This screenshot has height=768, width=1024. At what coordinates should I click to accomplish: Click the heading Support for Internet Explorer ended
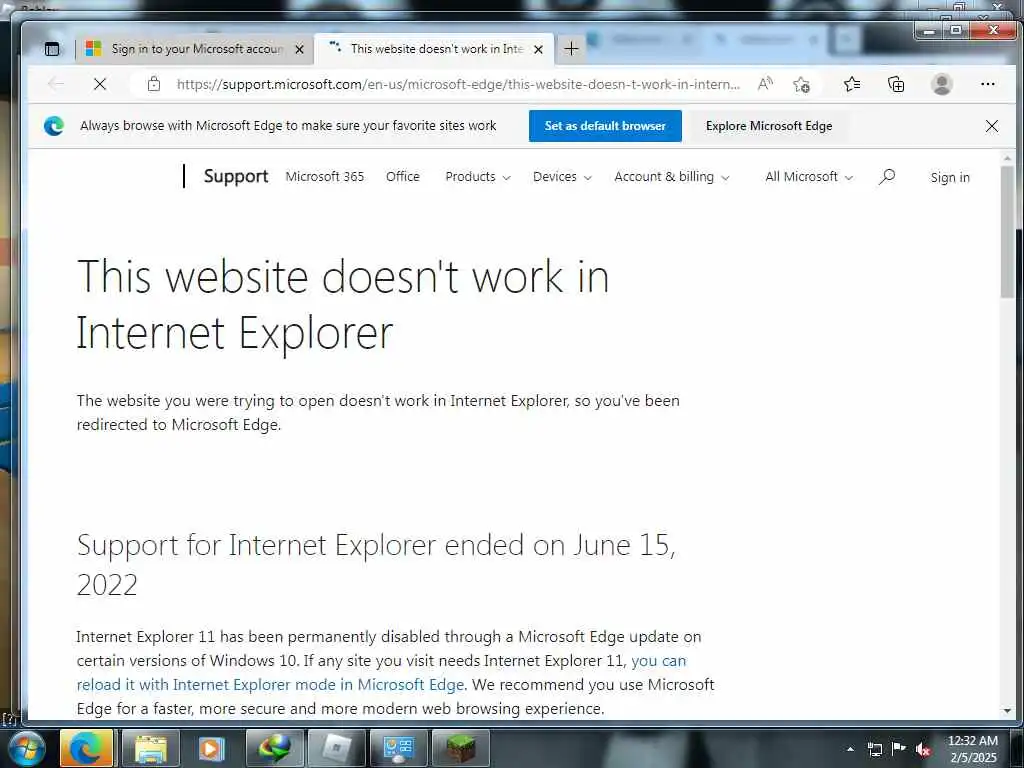[x=376, y=564]
